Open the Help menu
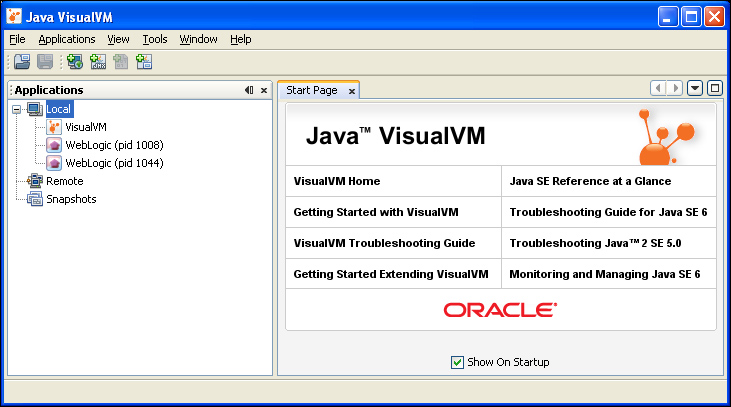Viewport: 731px width, 407px height. coord(241,39)
